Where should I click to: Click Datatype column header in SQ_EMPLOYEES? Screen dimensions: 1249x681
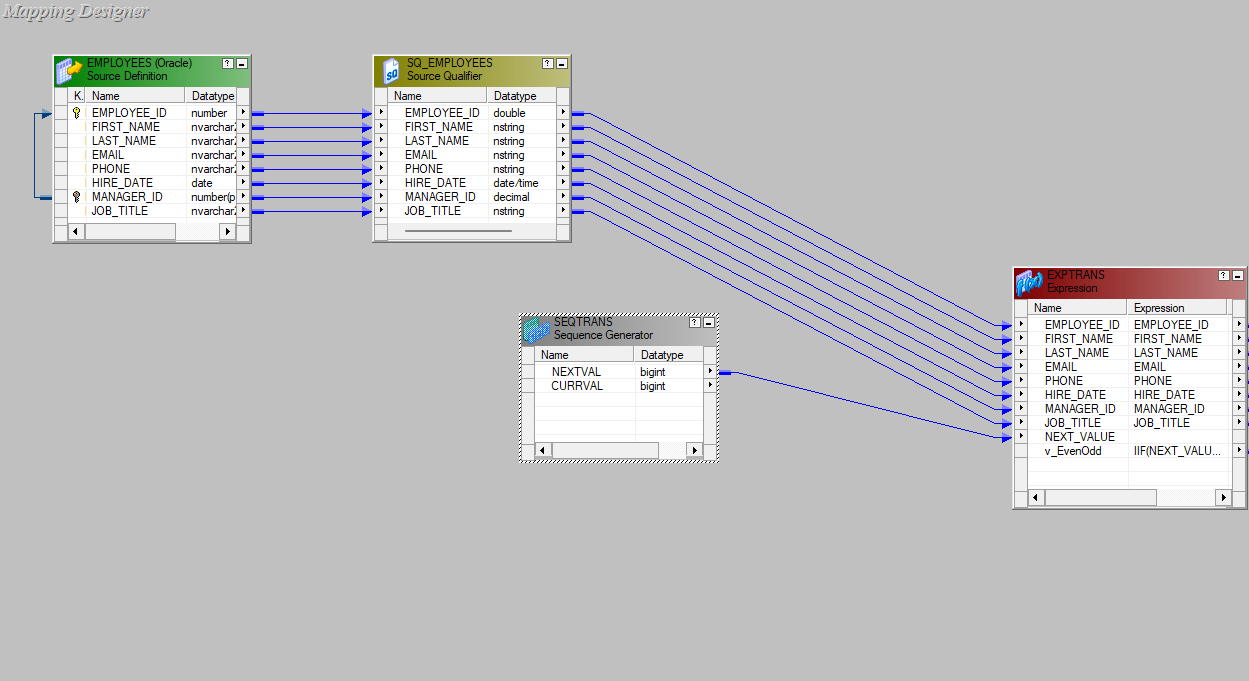click(521, 96)
